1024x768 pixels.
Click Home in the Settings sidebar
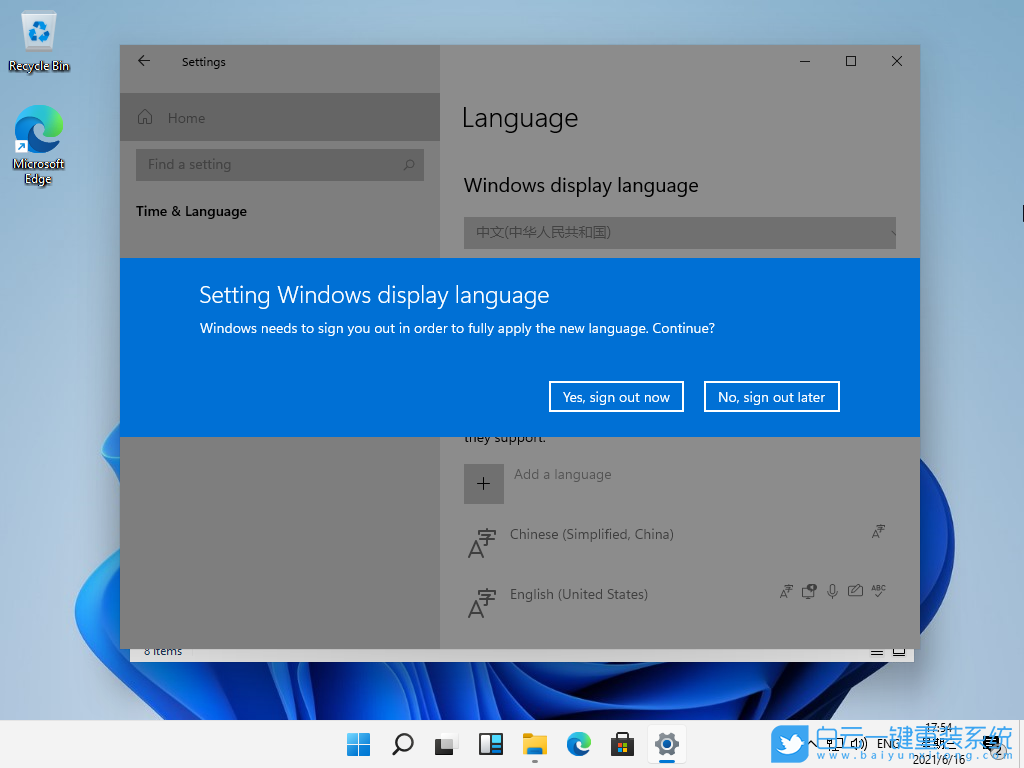point(186,117)
